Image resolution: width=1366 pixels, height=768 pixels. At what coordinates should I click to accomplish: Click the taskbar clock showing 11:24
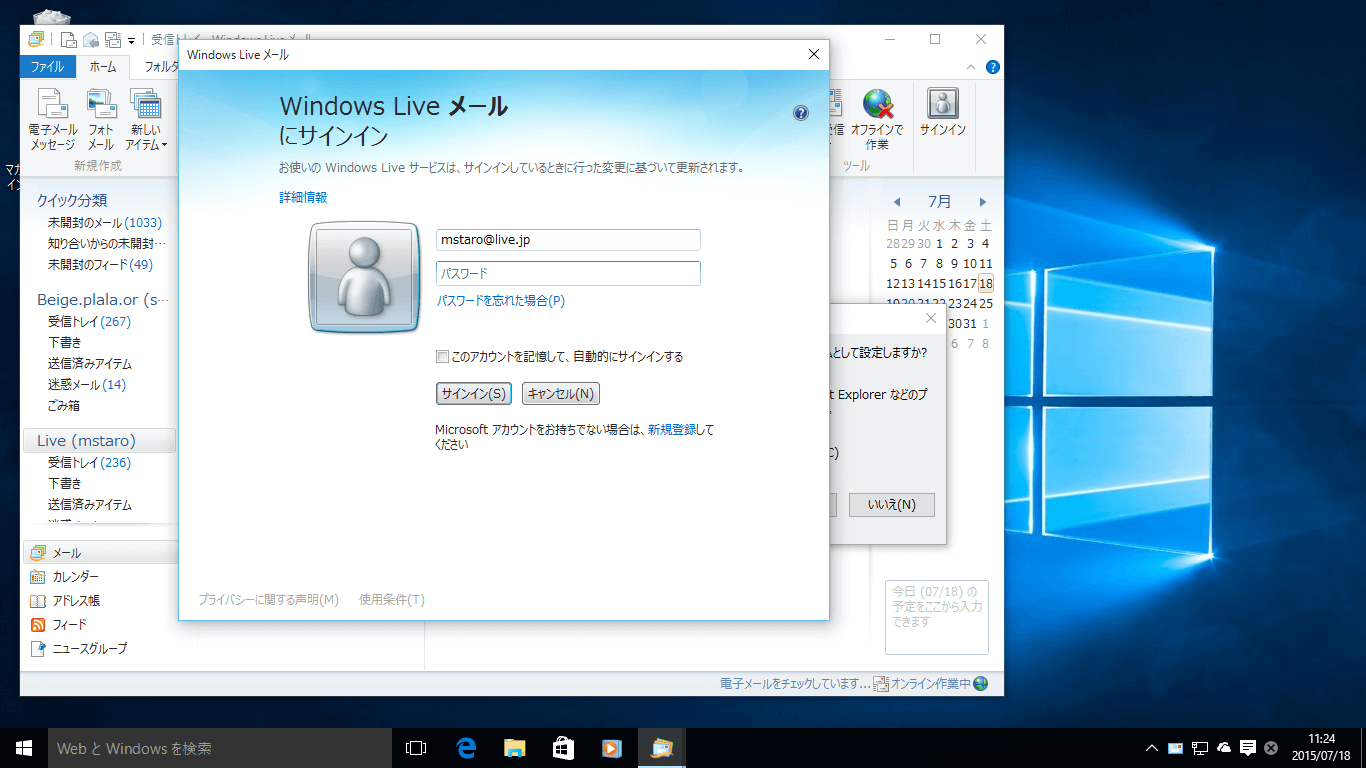1321,748
